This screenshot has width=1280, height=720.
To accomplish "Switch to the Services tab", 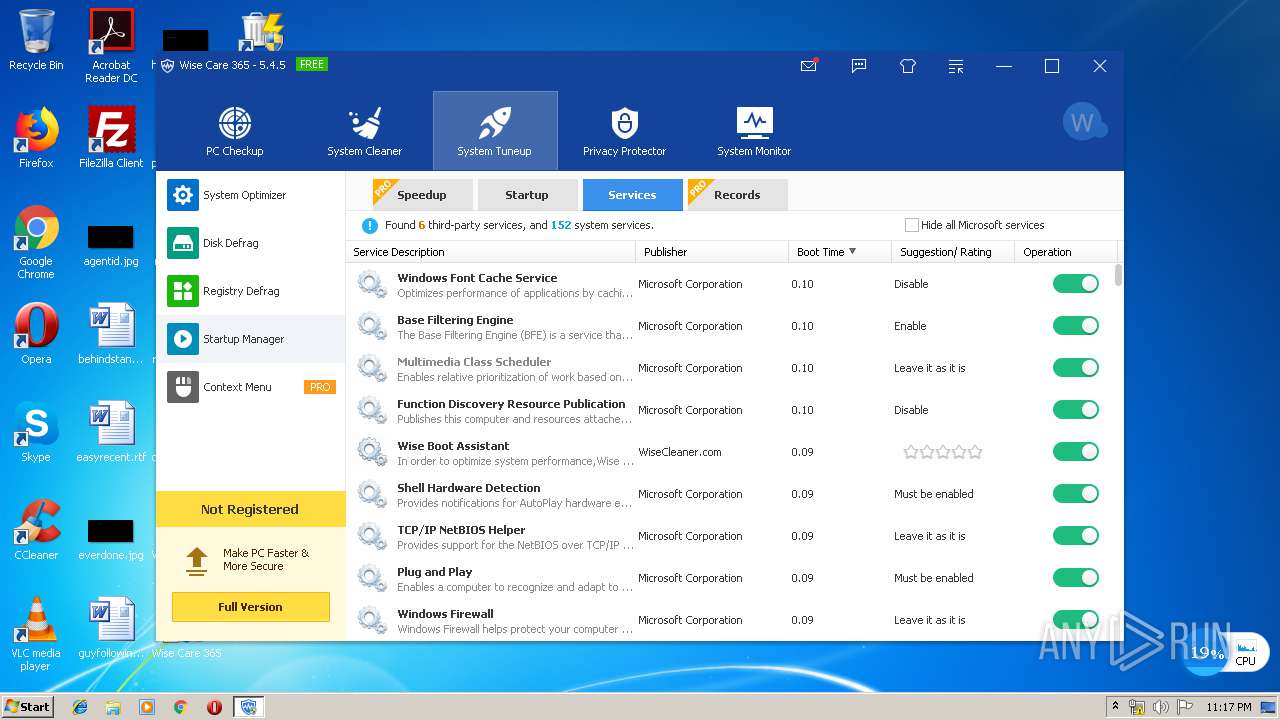I will click(632, 195).
